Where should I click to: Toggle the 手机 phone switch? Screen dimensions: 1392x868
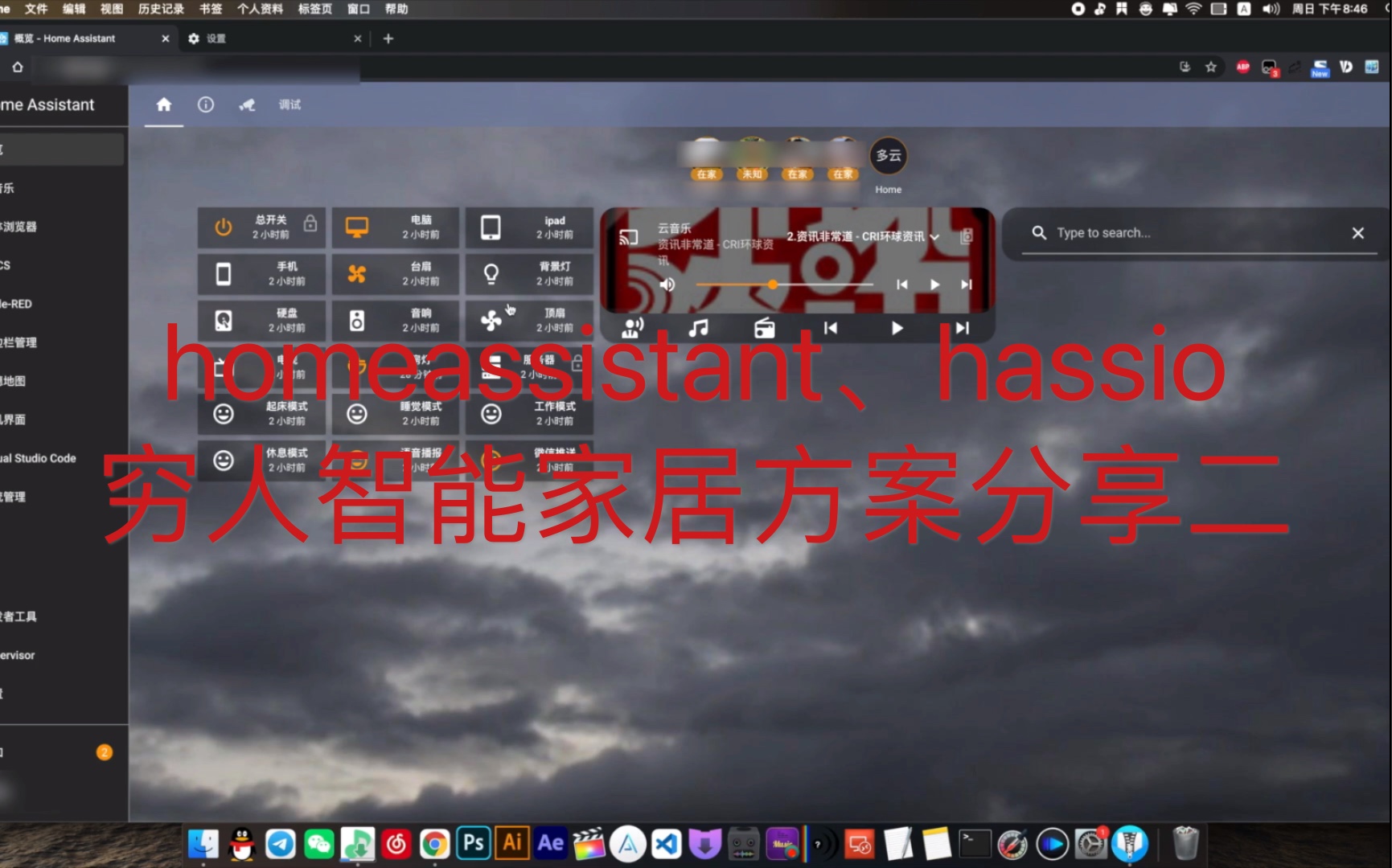pyautogui.click(x=261, y=273)
